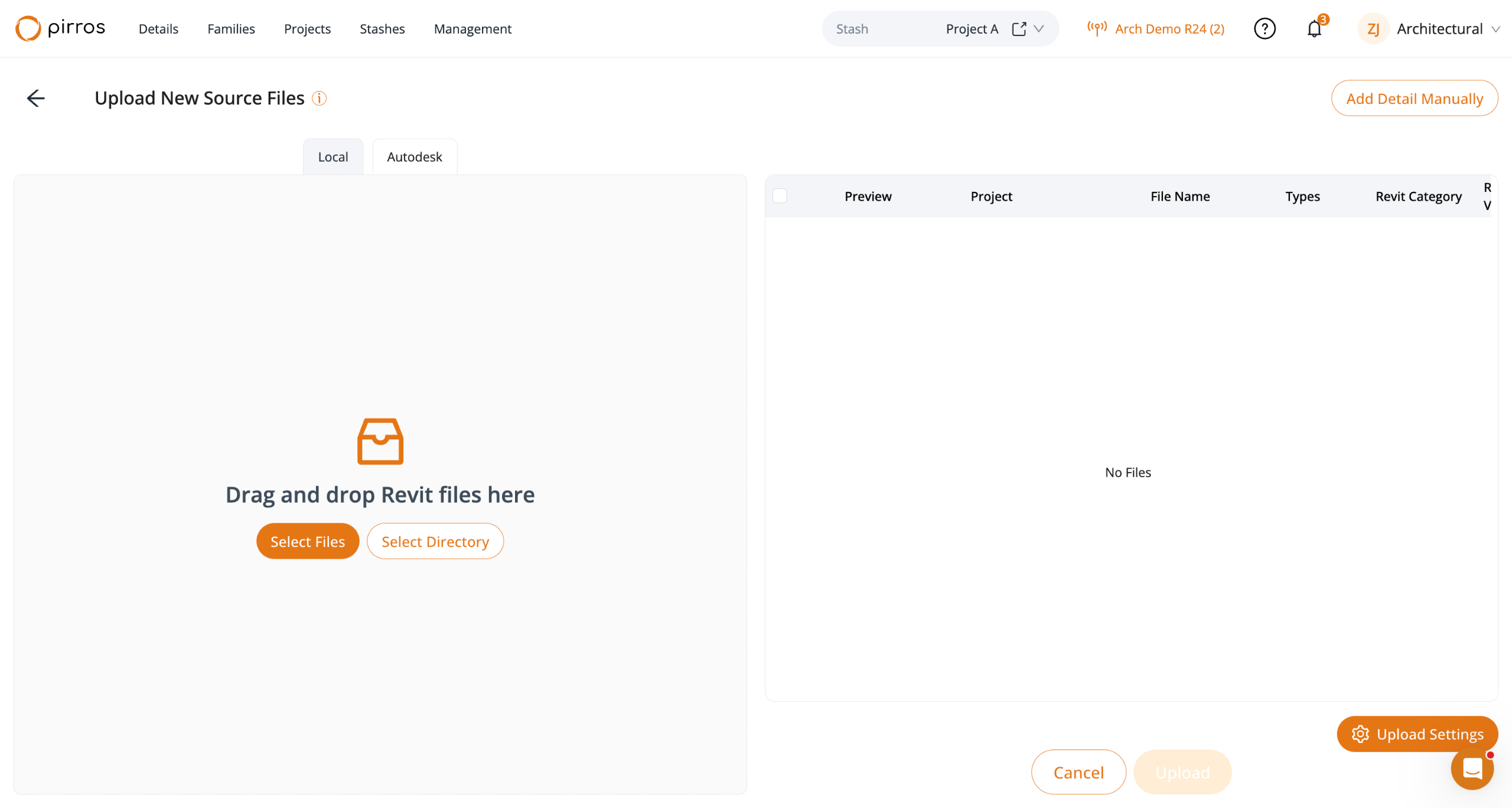Click the Pirros logo icon
This screenshot has width=1512, height=808.
coord(28,28)
